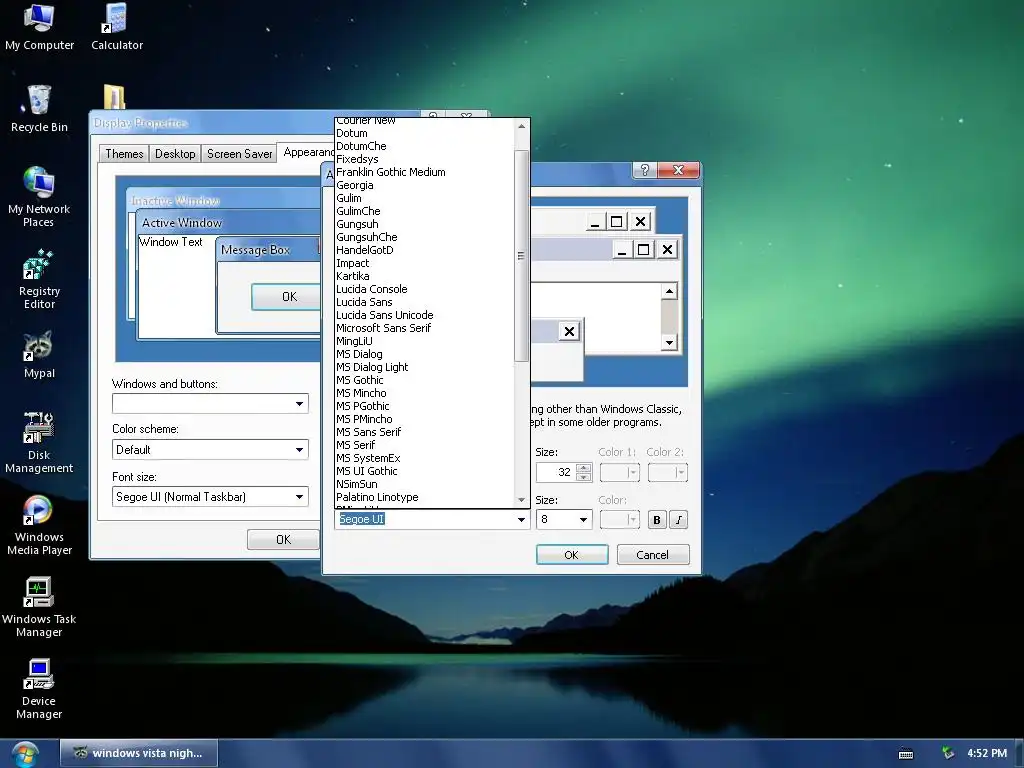Click the green tray icon beside clock
This screenshot has width=1024, height=768.
click(x=948, y=753)
